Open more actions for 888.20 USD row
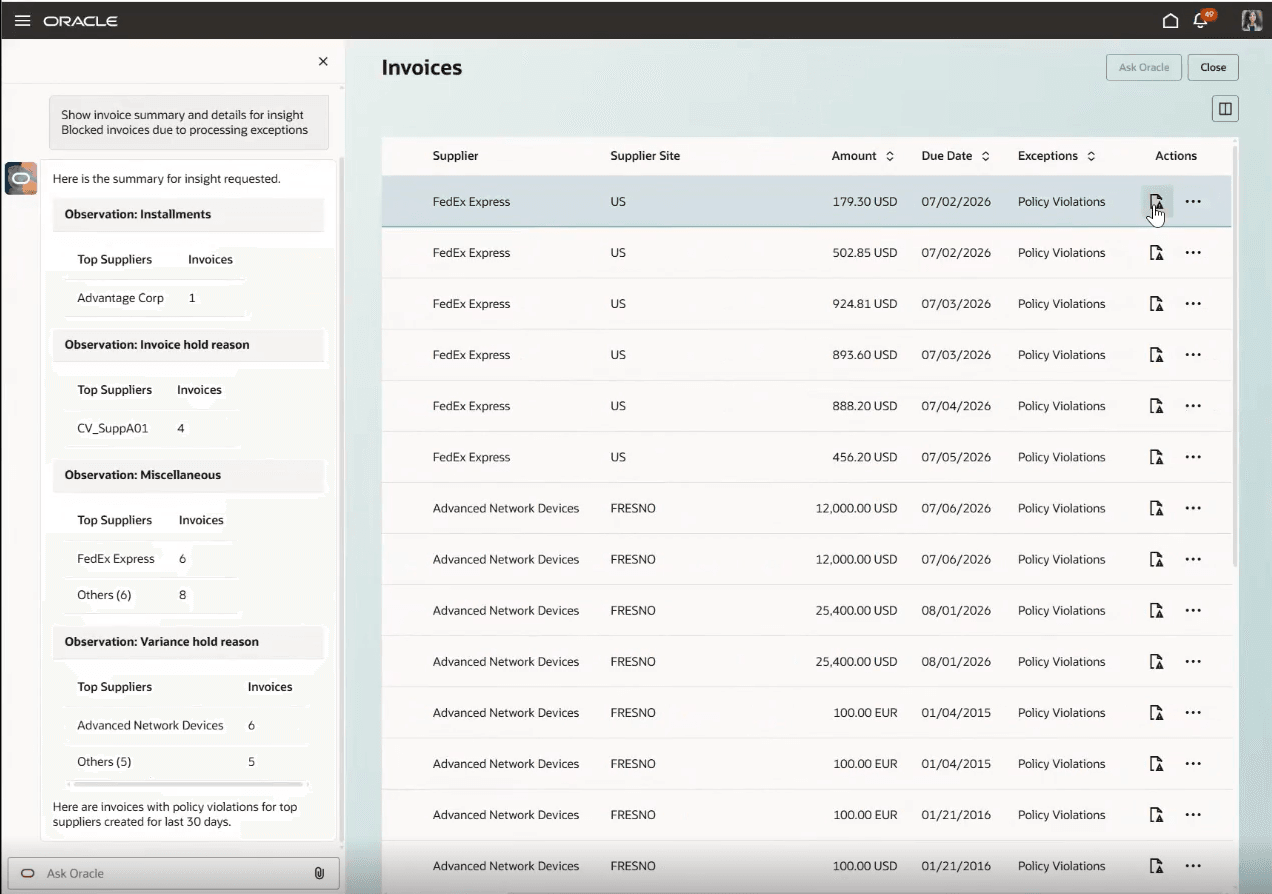The height and width of the screenshot is (894, 1272). (1193, 406)
